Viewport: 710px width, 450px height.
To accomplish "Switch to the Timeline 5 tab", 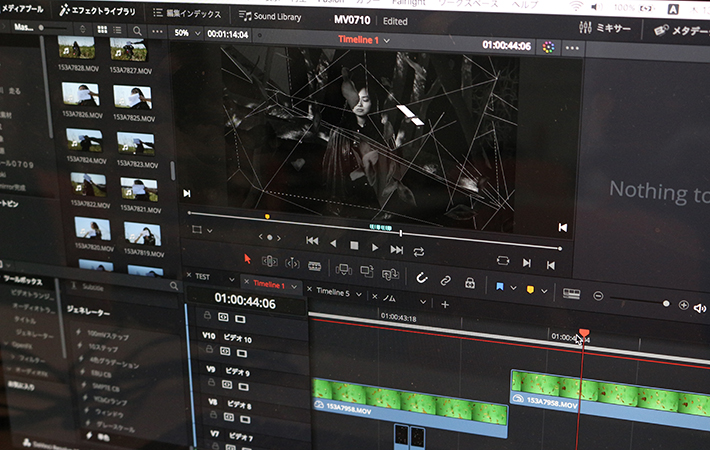I will pos(332,293).
